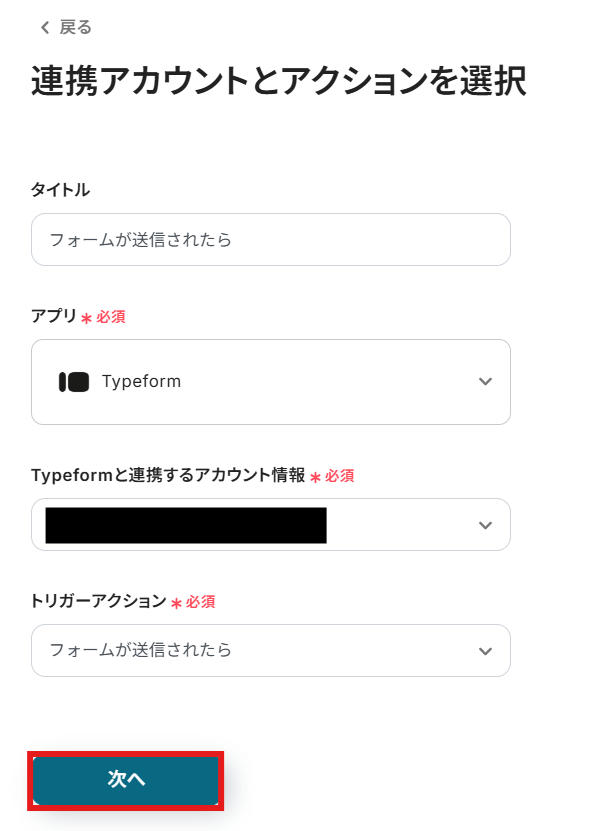Click the Typeformと連携するアカウント情報 label
Screen dimensions: 604x831
168,475
